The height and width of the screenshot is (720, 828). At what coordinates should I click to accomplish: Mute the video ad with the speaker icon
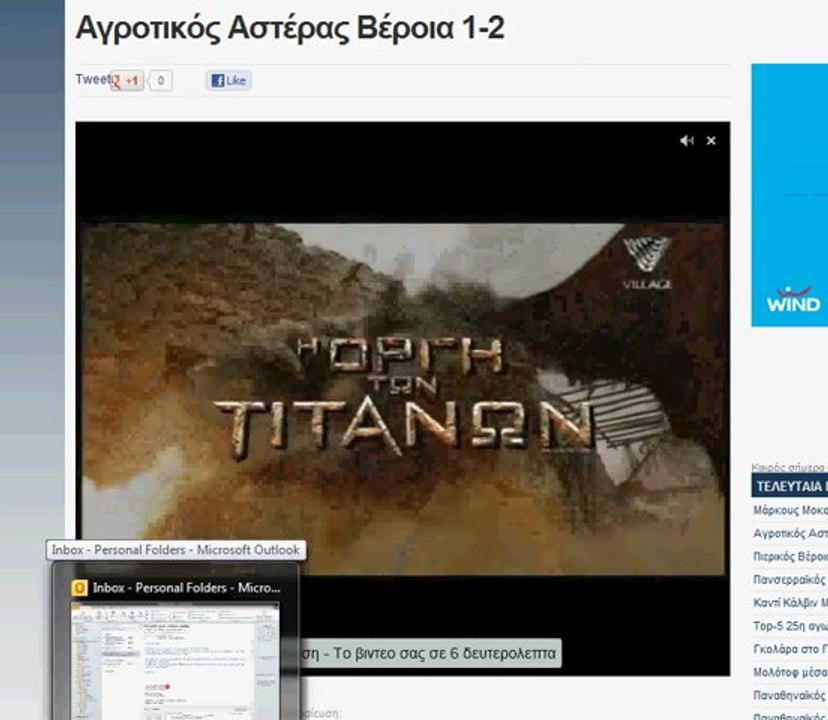(686, 141)
